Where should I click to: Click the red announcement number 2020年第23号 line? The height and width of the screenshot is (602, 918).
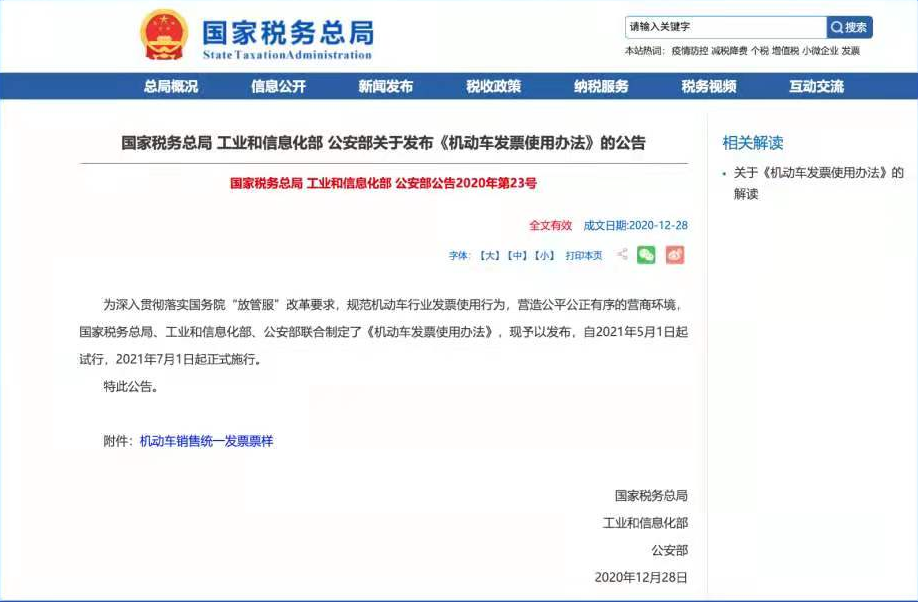tap(383, 183)
